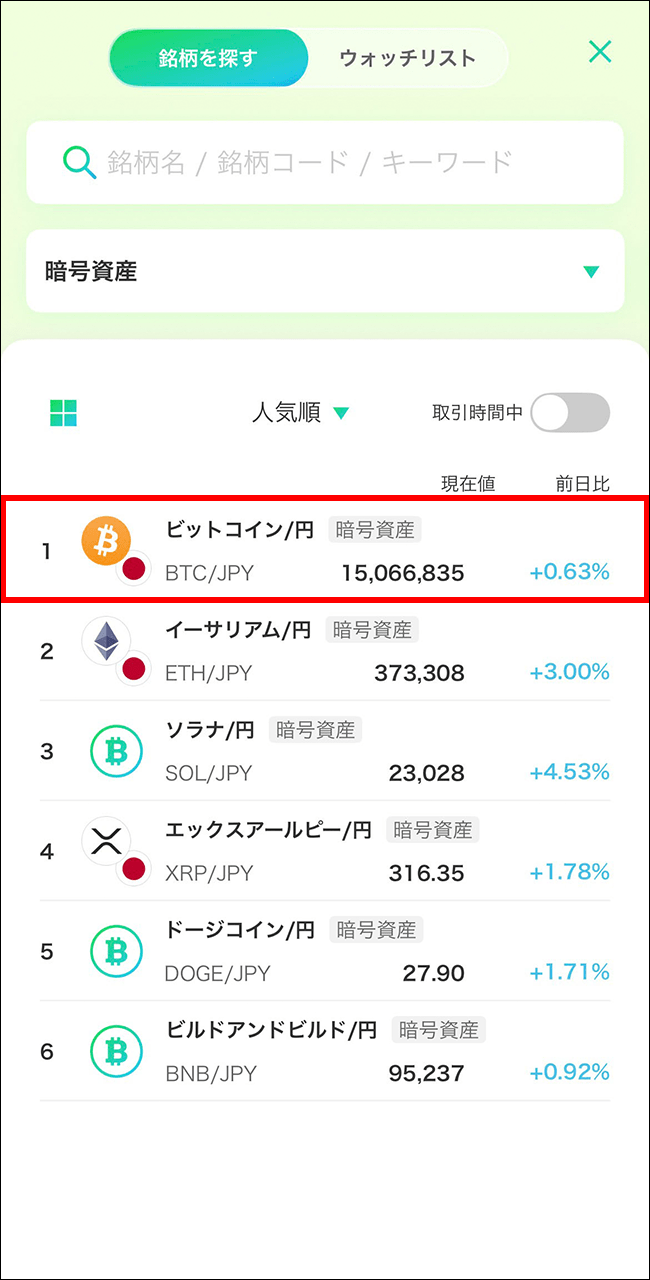Click the magnifying glass search icon

pos(79,161)
